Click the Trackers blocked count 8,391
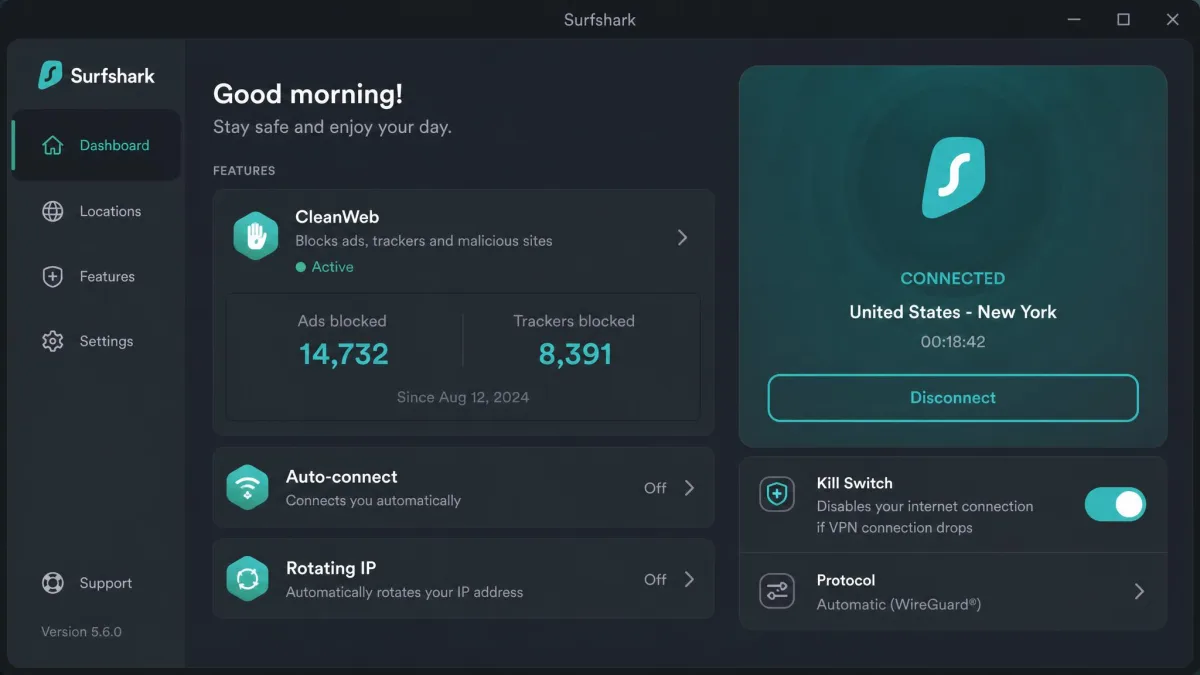1200x675 pixels. pos(575,354)
